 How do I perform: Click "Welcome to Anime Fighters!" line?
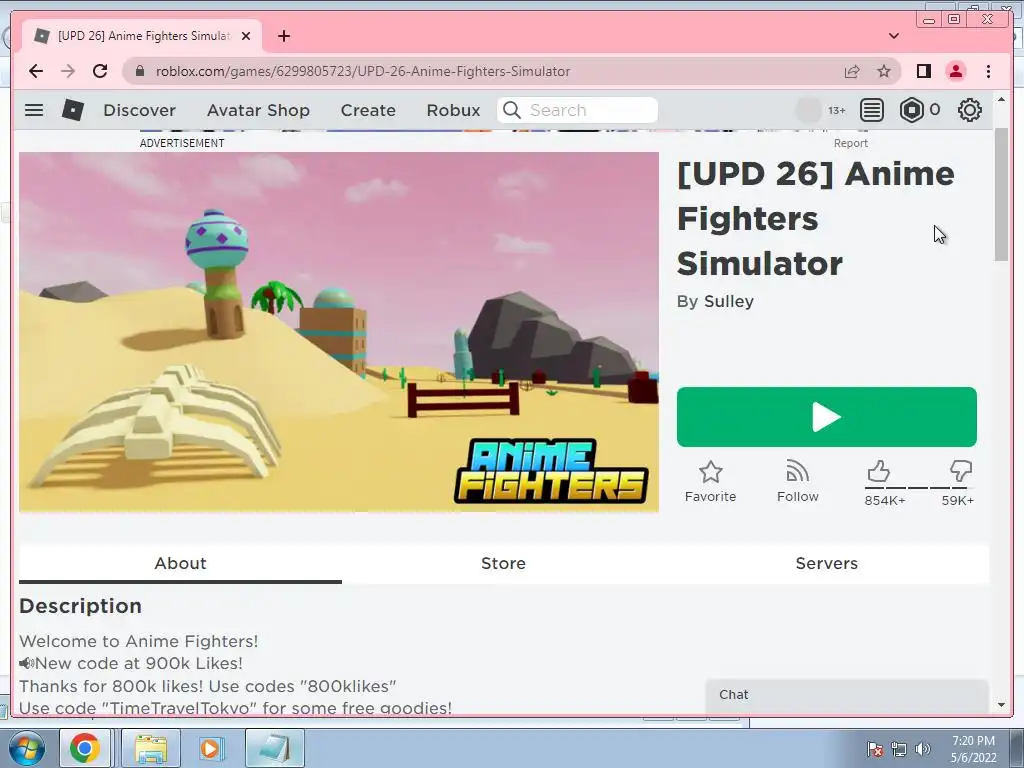click(138, 641)
